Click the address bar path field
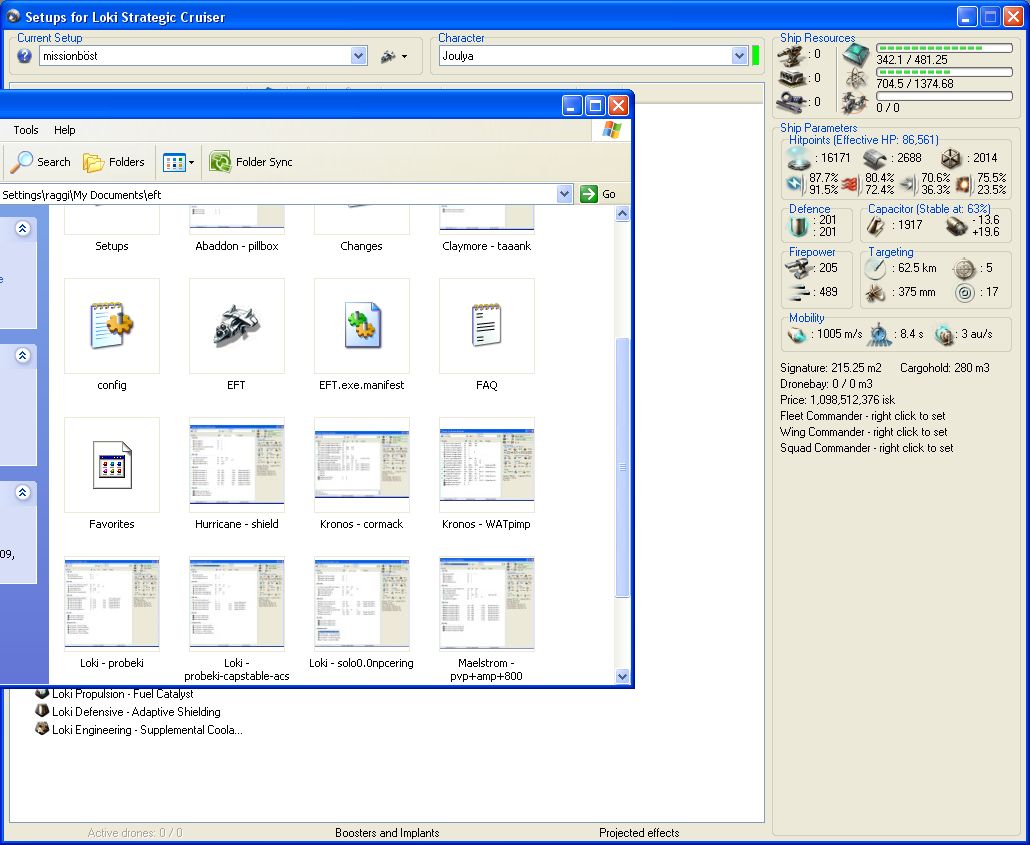The width and height of the screenshot is (1030, 845). click(278, 194)
